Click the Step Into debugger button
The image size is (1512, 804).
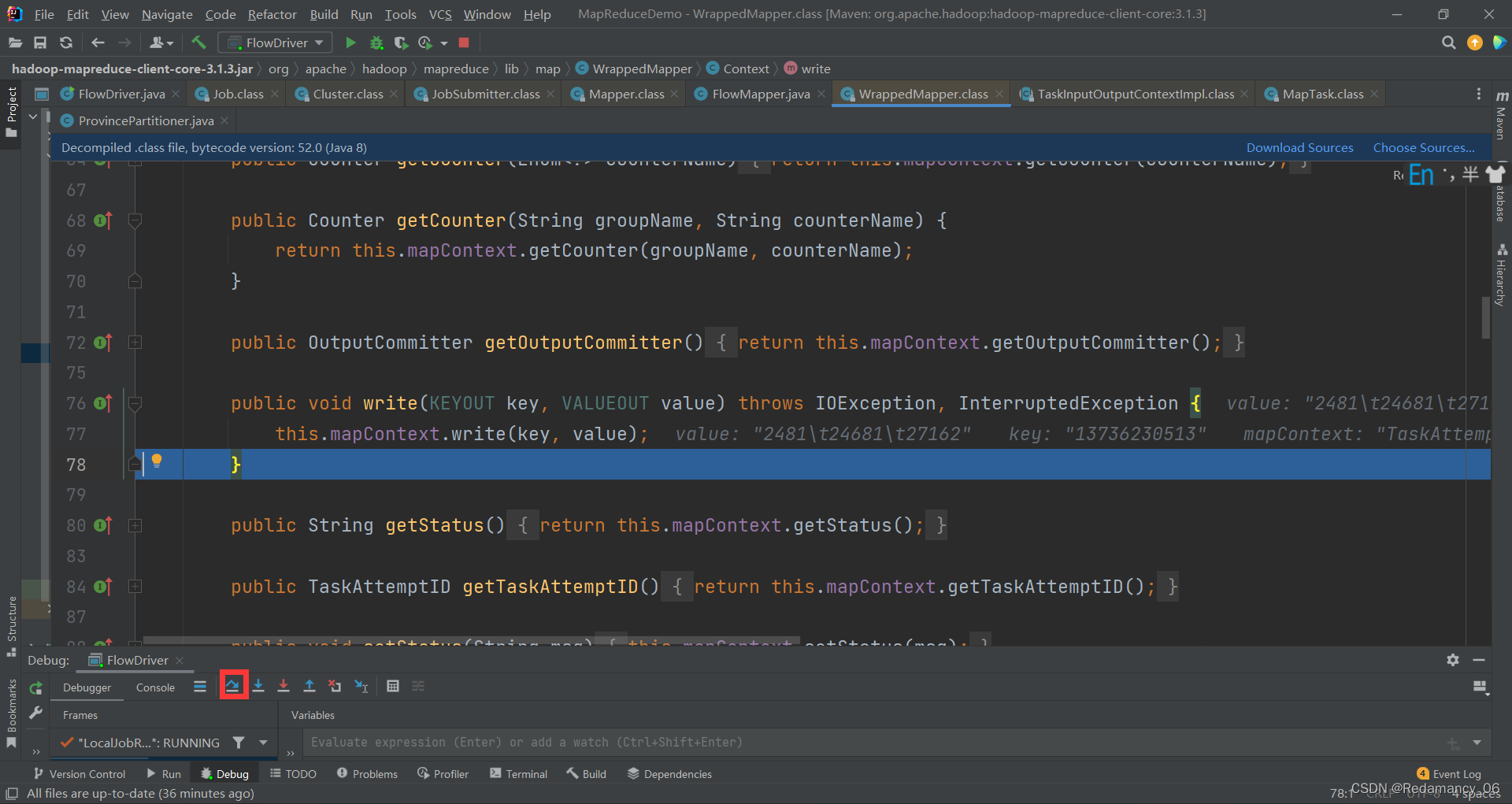[258, 686]
